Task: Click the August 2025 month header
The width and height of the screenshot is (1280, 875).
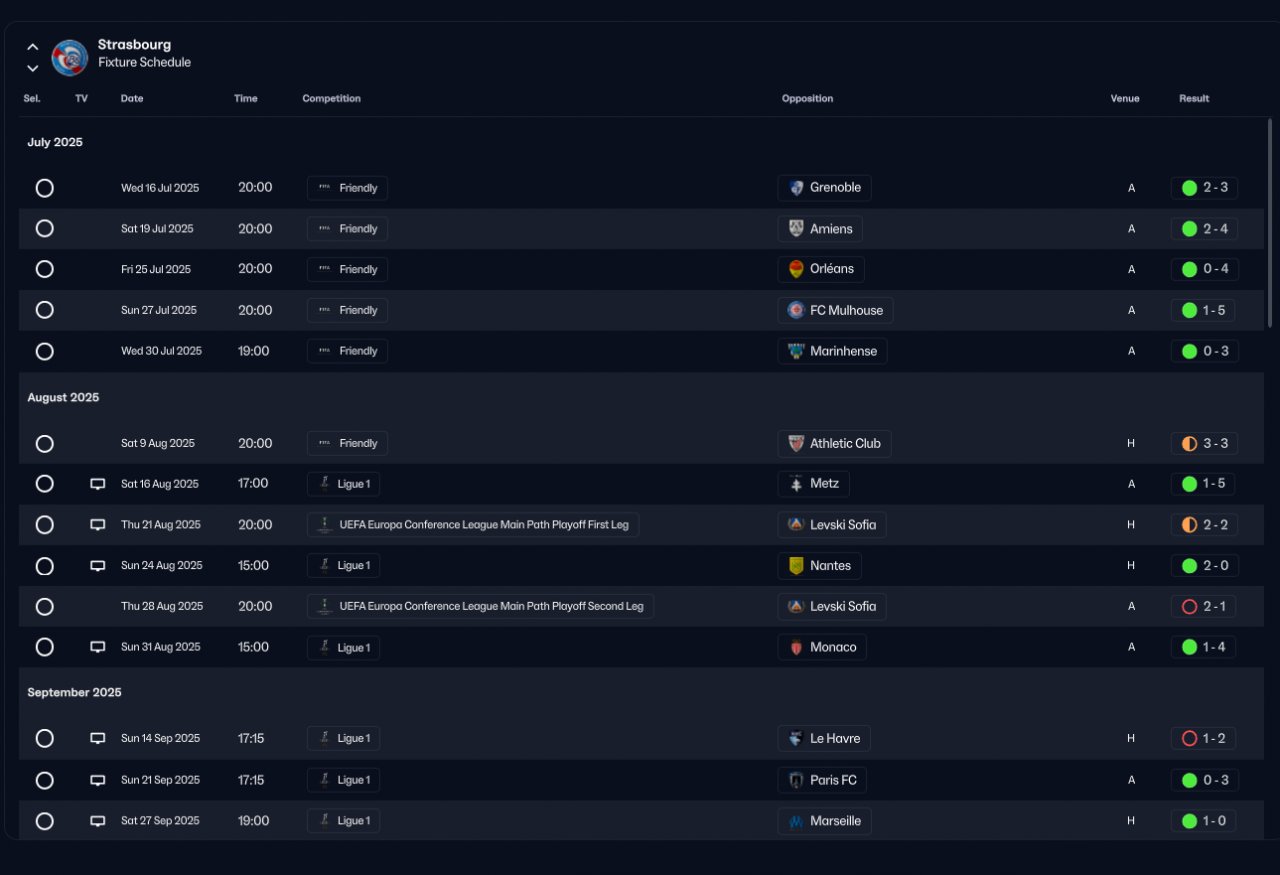Action: tap(63, 397)
